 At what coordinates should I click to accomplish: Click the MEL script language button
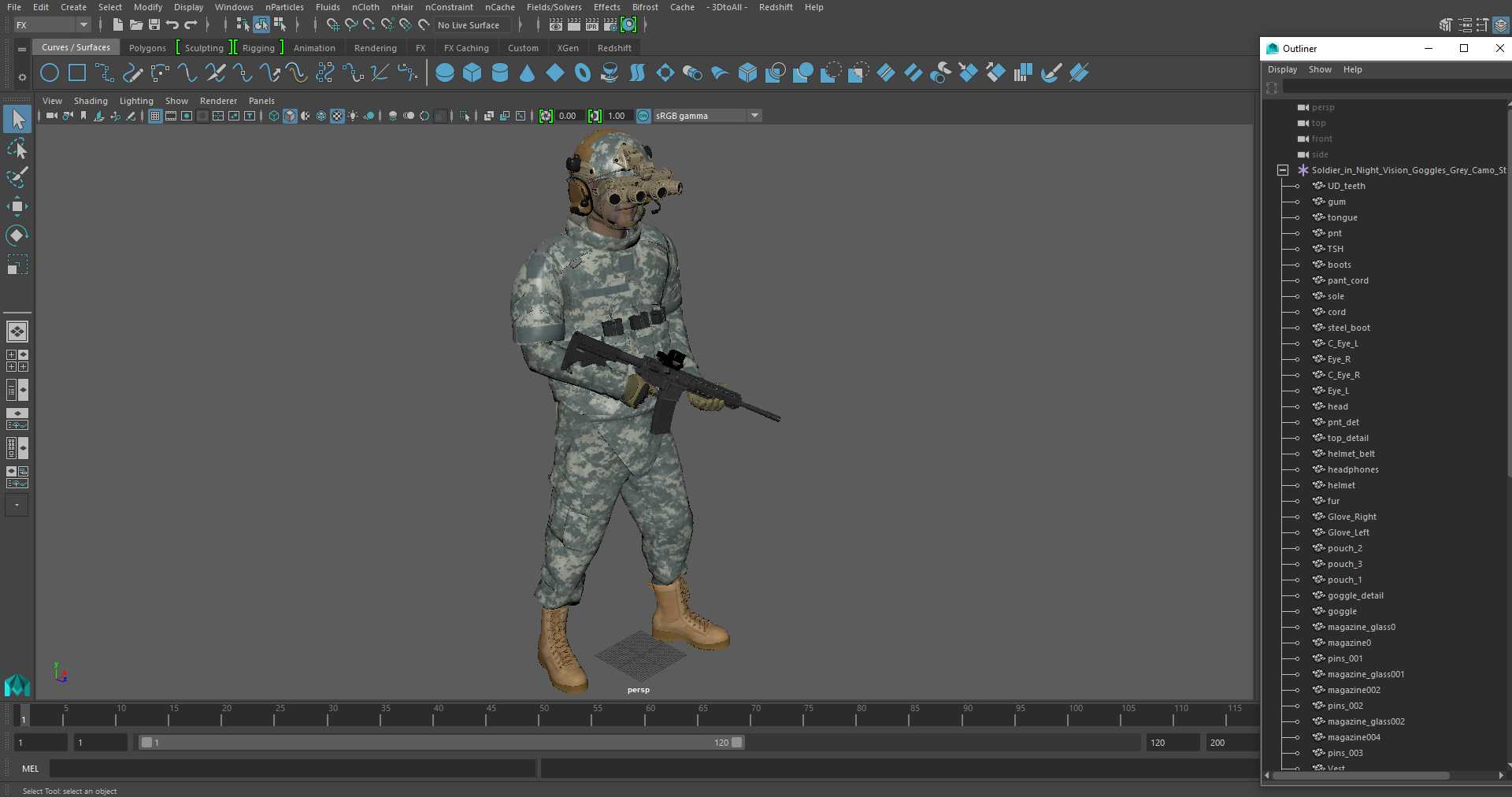coord(30,769)
